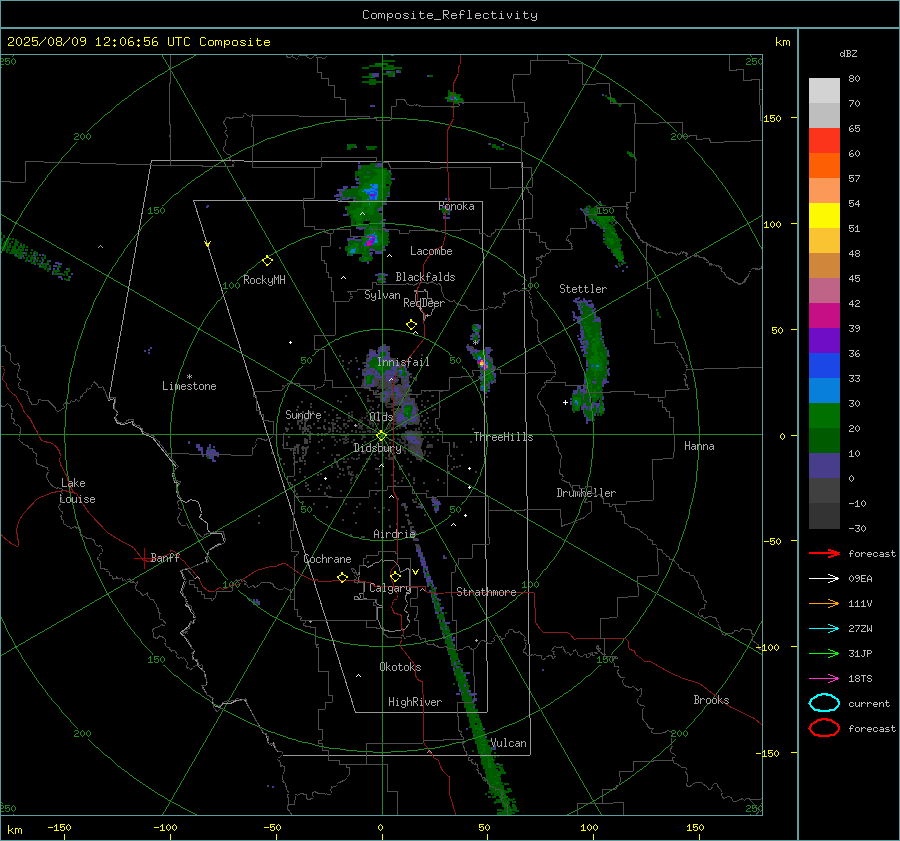
Task: Click the Didsbury label
Action: (x=377, y=448)
